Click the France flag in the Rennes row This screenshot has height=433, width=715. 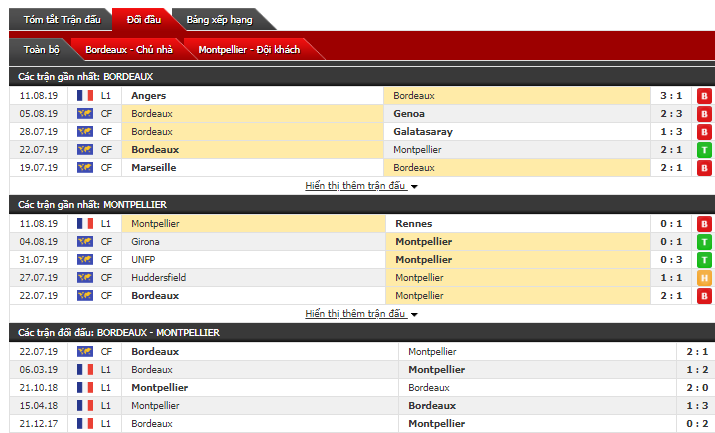pyautogui.click(x=85, y=224)
